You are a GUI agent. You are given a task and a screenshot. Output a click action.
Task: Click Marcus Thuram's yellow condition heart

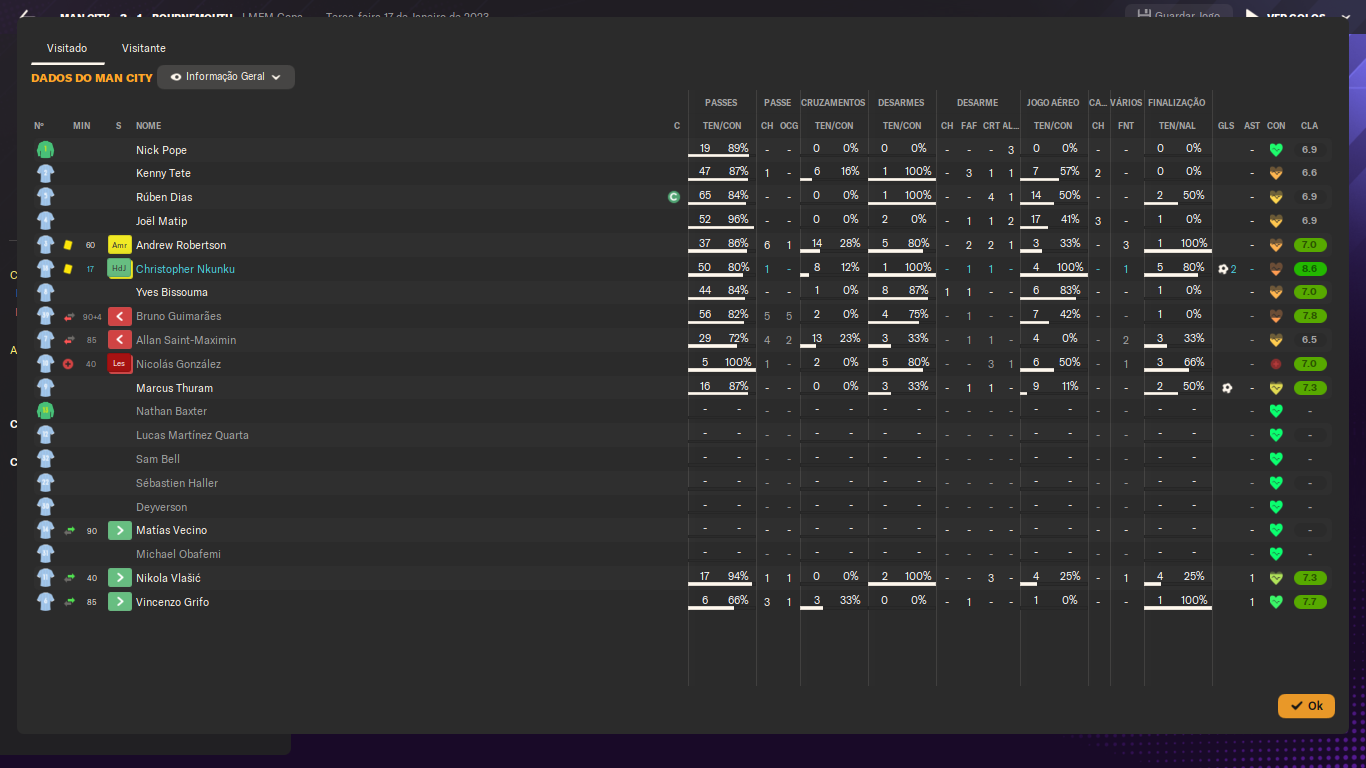1276,388
